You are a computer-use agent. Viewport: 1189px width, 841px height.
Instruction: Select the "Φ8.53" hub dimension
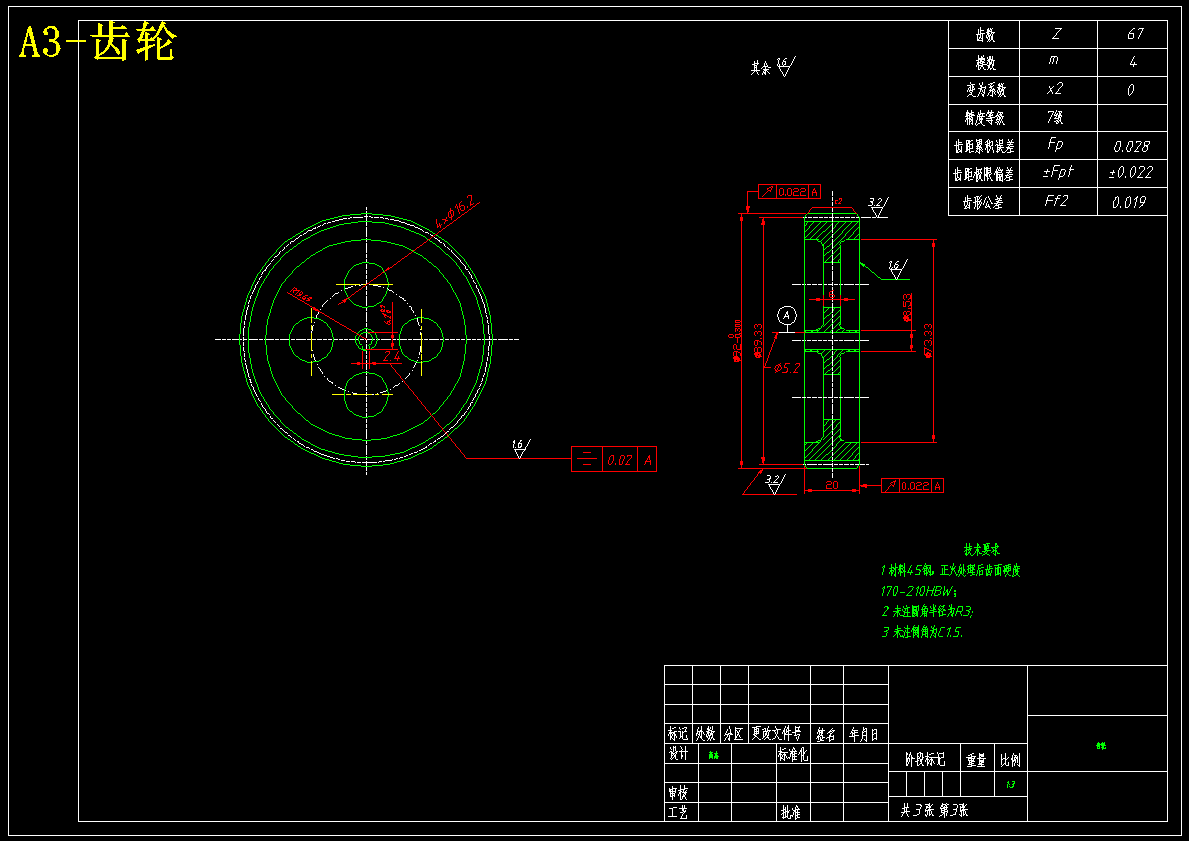pos(908,308)
